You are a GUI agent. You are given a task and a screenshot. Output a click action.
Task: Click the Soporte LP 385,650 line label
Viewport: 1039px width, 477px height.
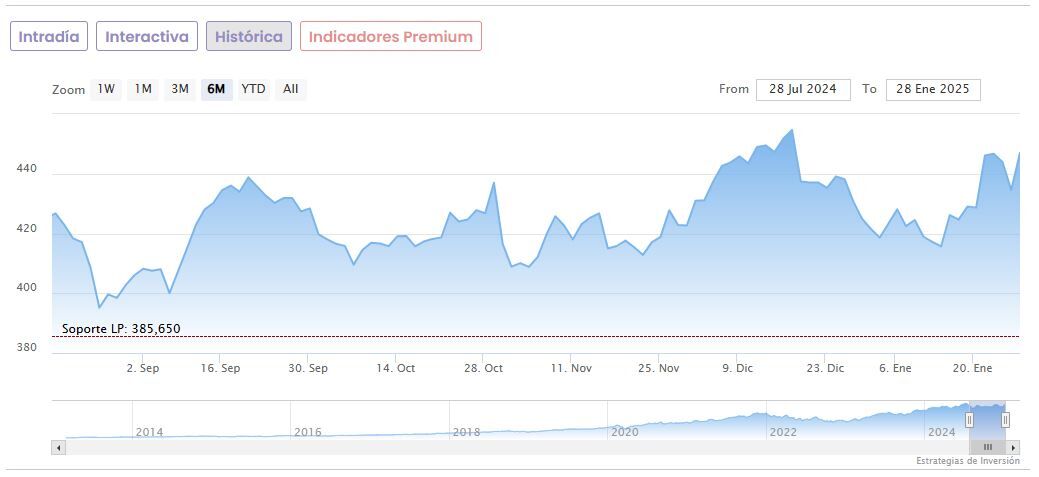point(121,329)
